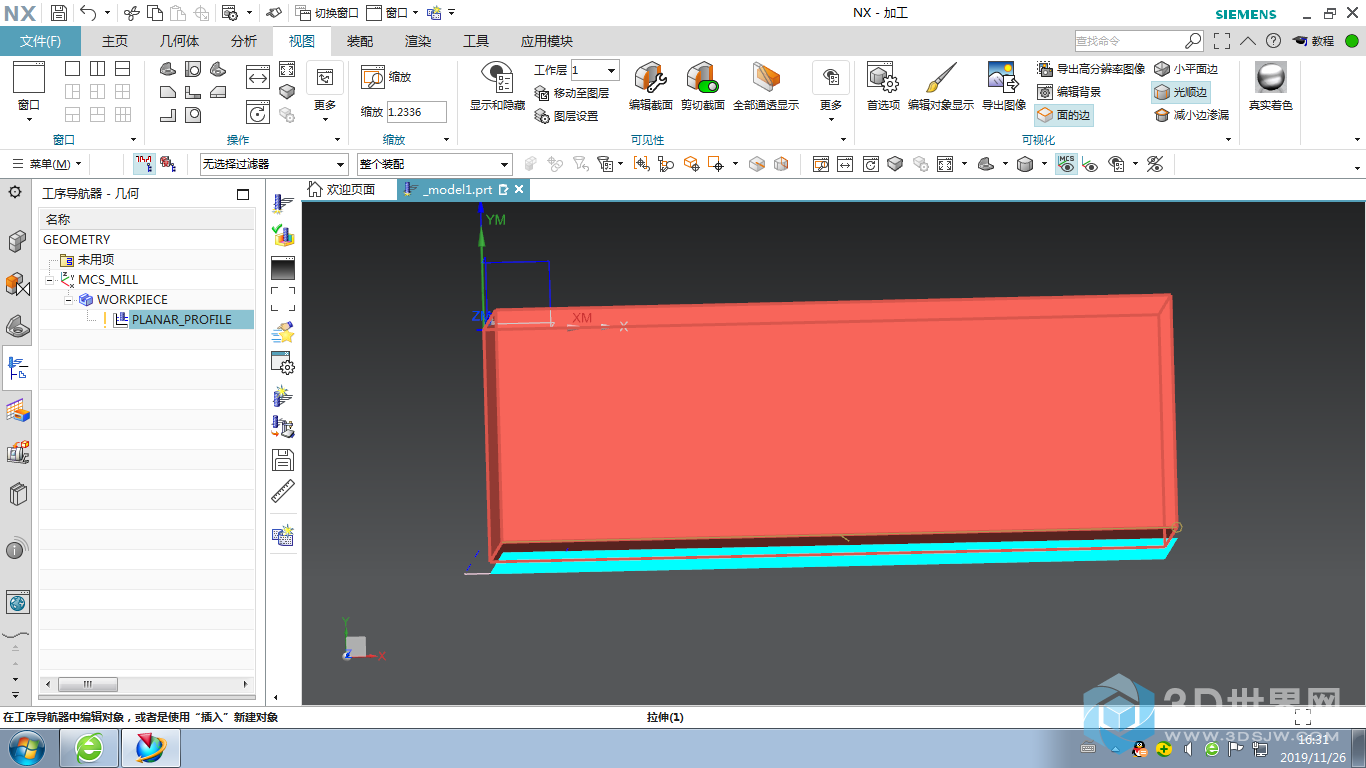Click the Find Command (查找命令) search box
Viewport: 1366px width, 768px height.
(1139, 41)
